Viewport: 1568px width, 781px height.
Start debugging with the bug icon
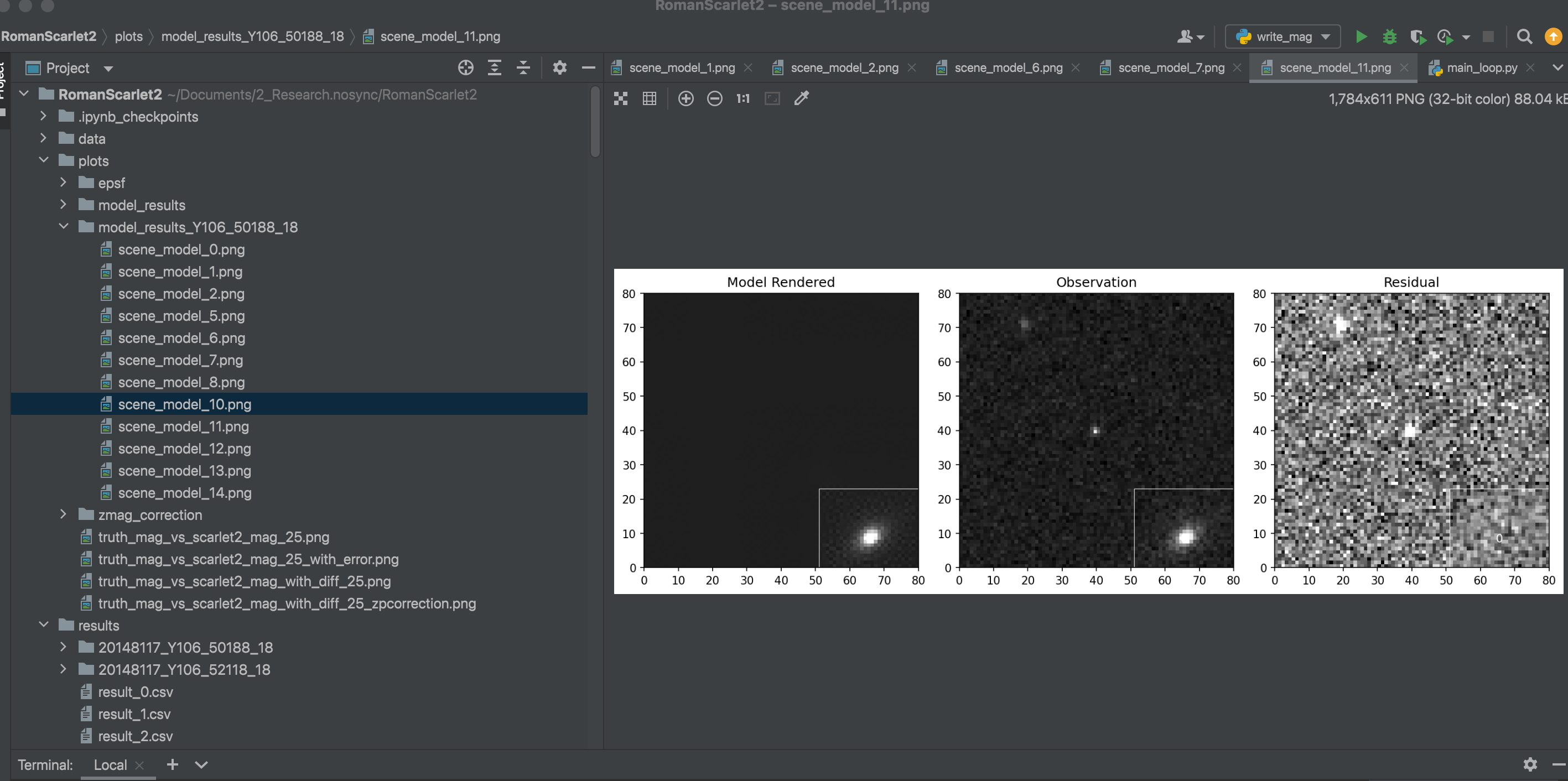point(1390,37)
